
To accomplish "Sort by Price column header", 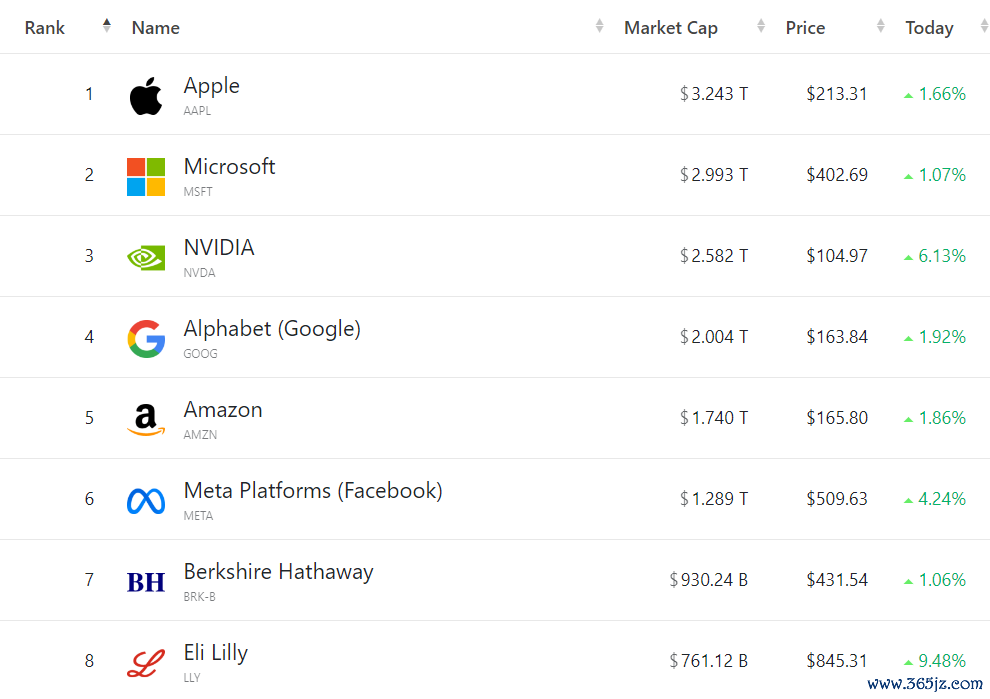I will [805, 28].
